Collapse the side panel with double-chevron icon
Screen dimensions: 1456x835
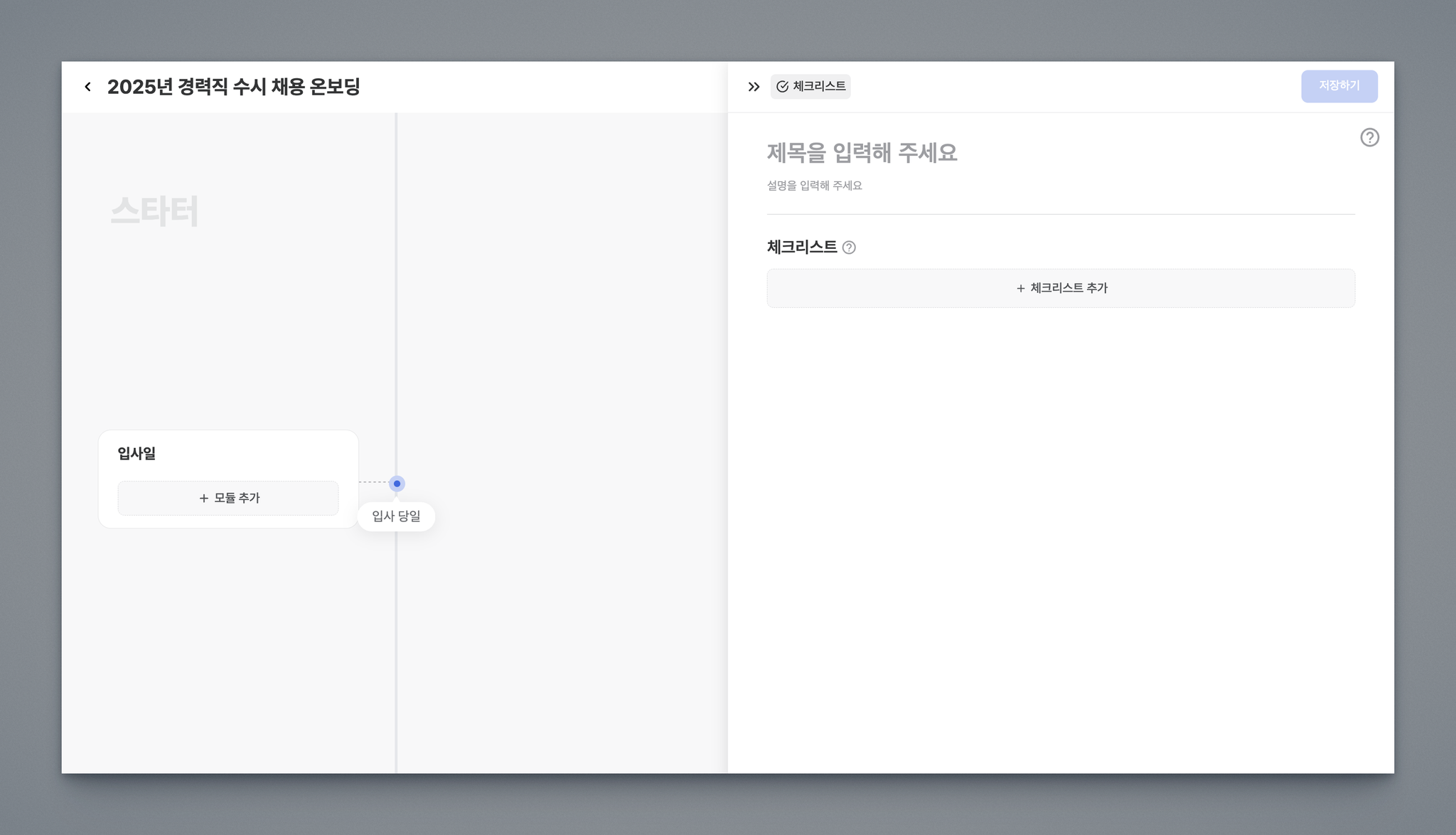click(x=754, y=87)
